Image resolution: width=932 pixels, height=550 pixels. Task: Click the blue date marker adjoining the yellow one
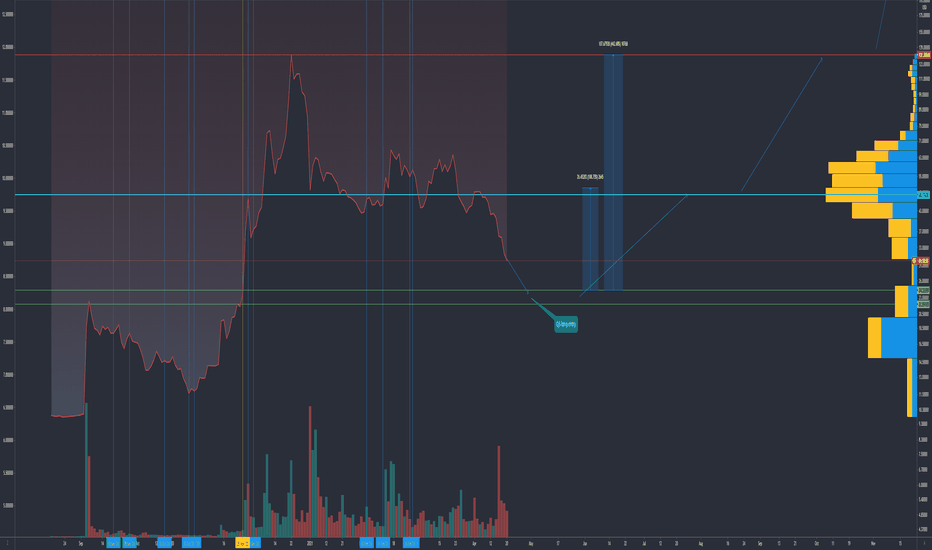coord(255,543)
